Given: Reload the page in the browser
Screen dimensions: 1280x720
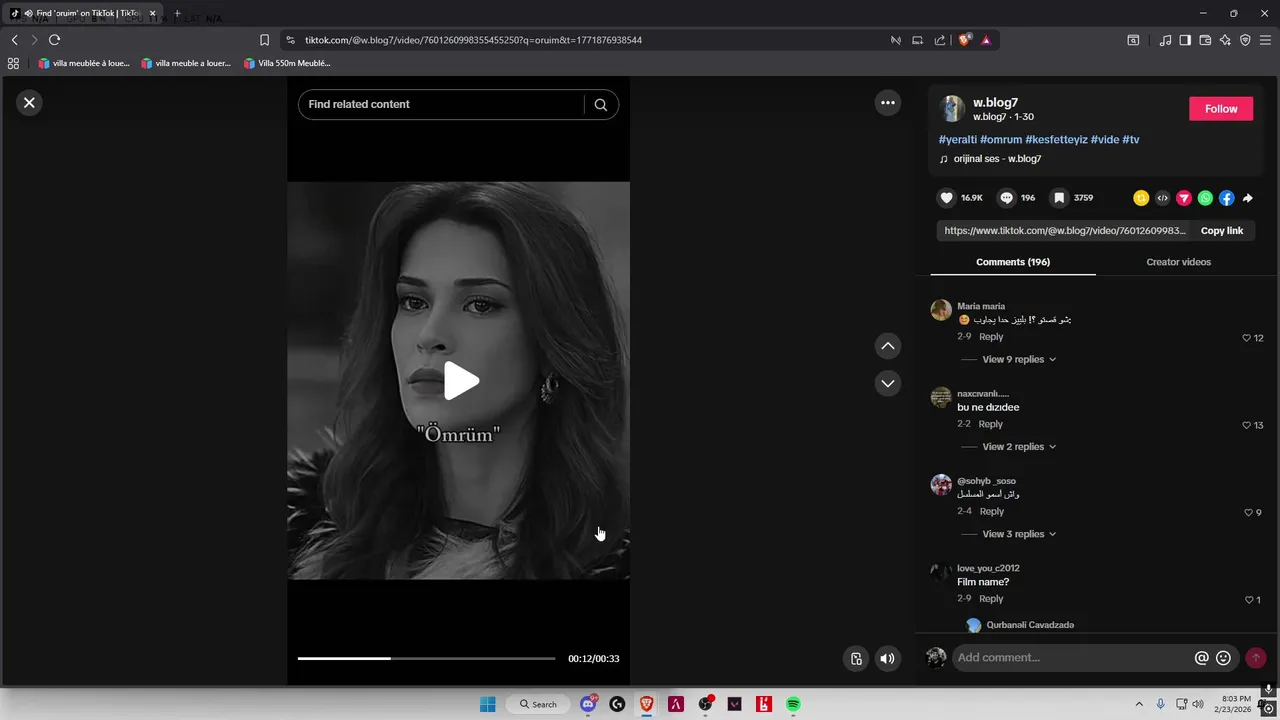Looking at the screenshot, I should tap(55, 40).
